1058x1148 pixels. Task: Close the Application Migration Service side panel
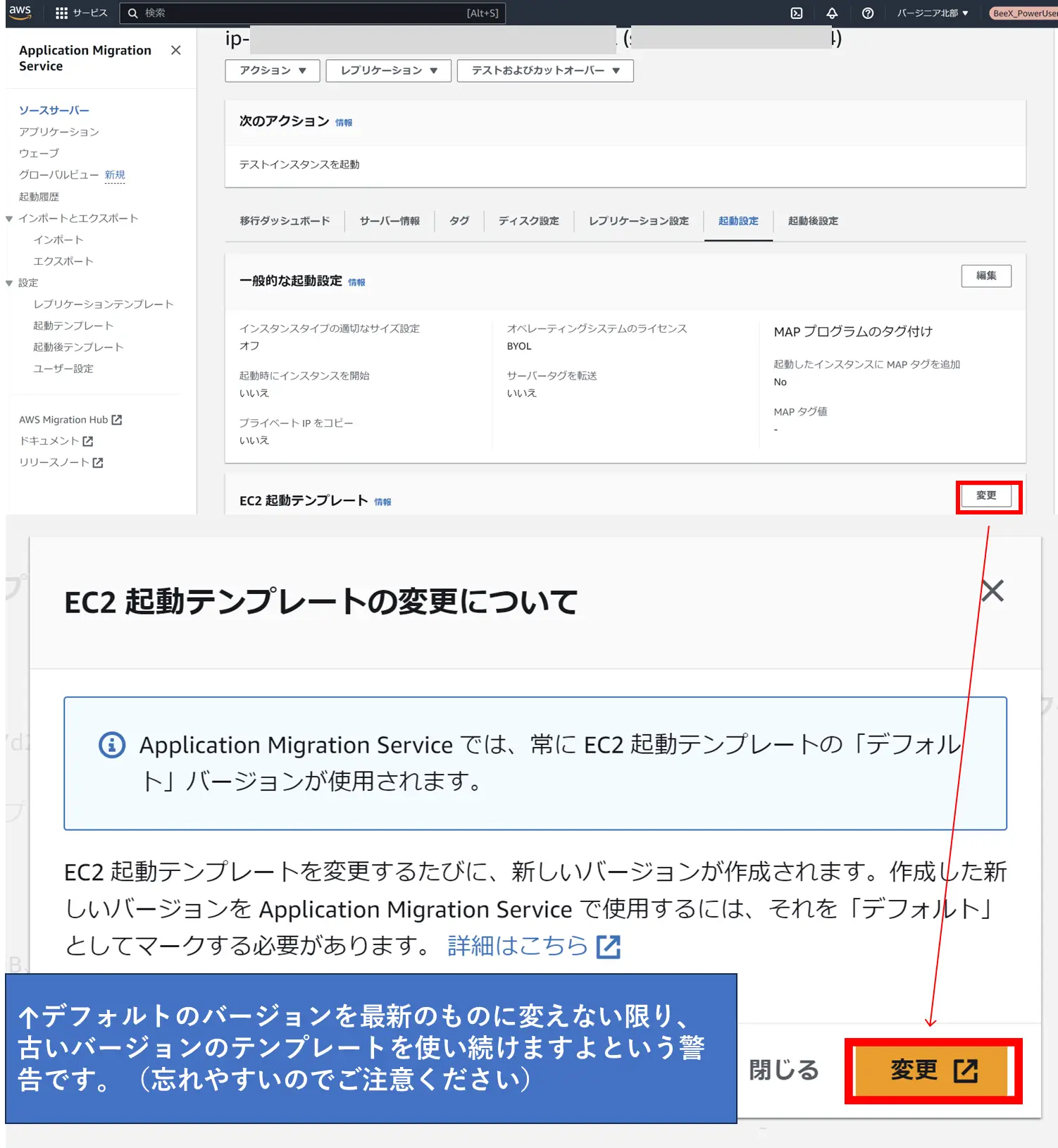[x=176, y=50]
